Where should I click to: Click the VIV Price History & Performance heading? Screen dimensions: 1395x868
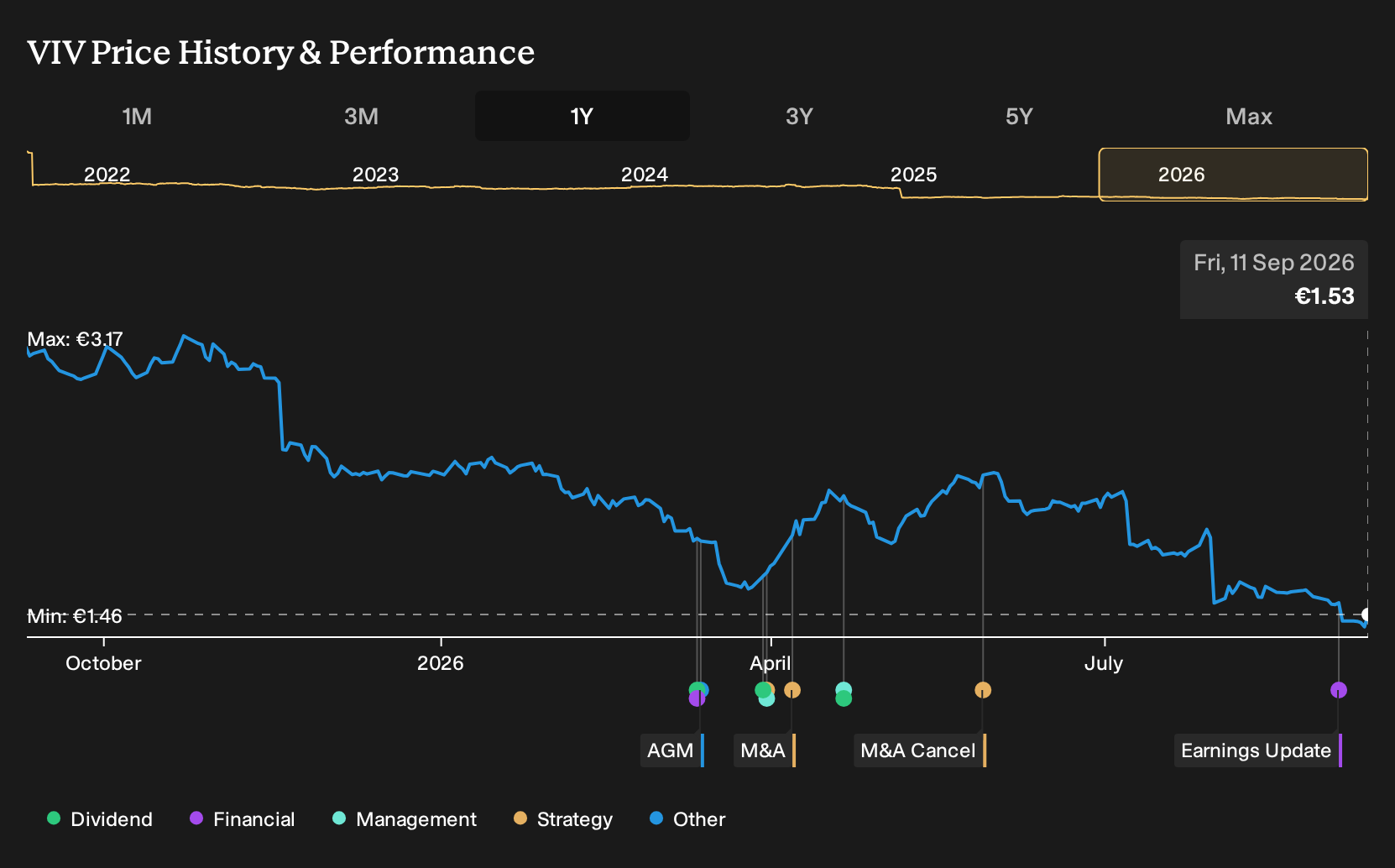(280, 52)
